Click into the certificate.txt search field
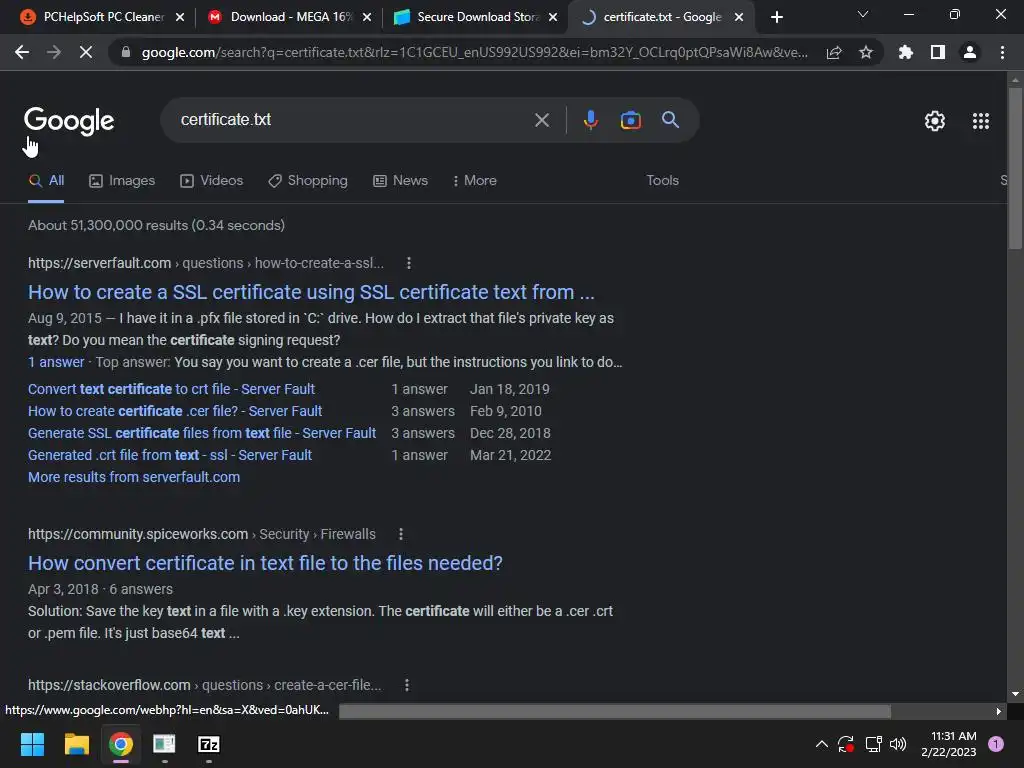1024x768 pixels. (353, 120)
